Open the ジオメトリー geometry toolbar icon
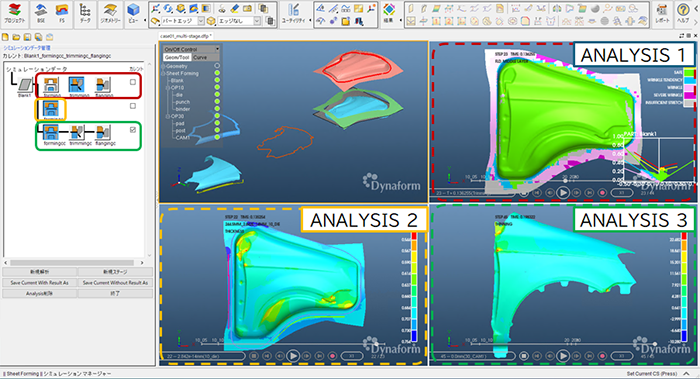 [110, 13]
